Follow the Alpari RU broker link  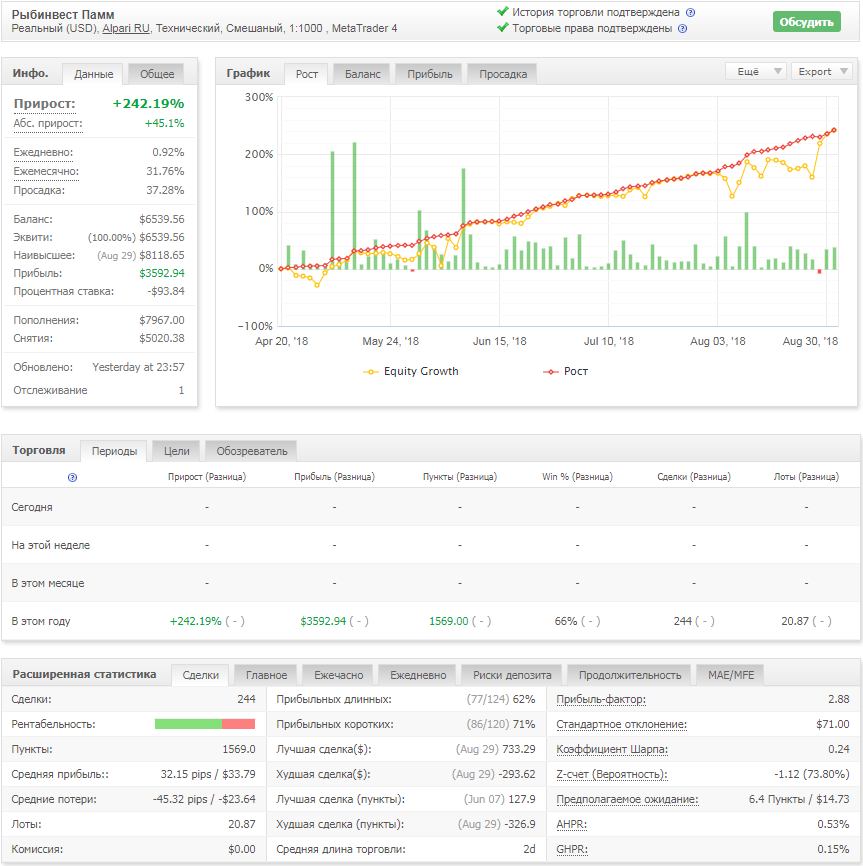click(x=126, y=28)
